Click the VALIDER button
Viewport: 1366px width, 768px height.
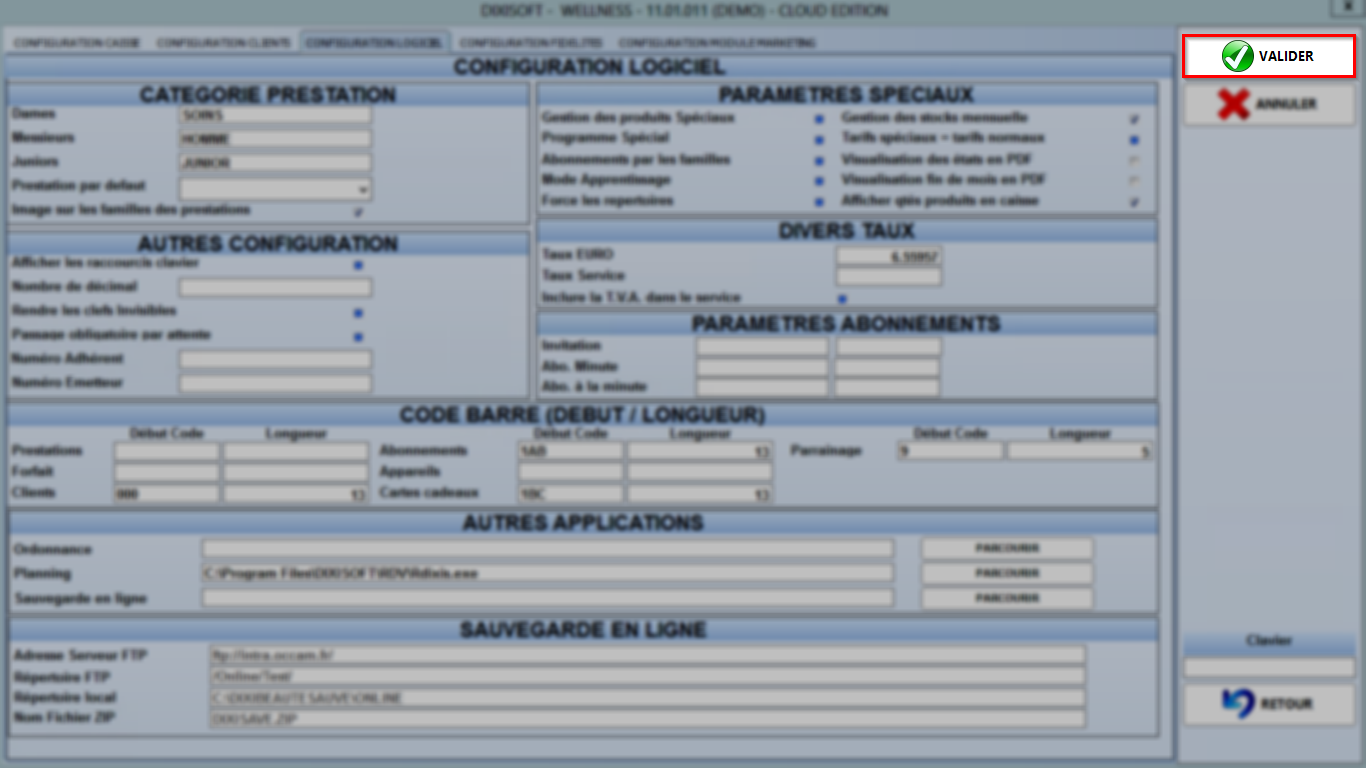(x=1269, y=56)
